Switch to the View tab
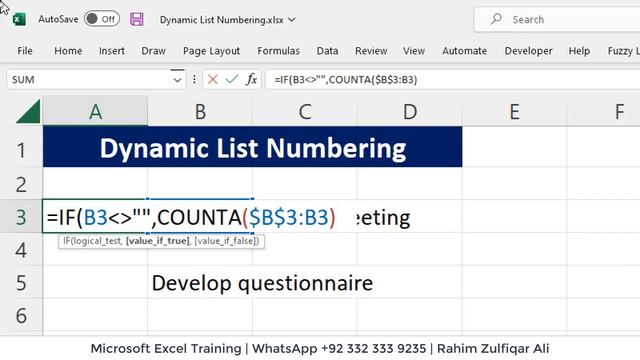 (x=414, y=51)
